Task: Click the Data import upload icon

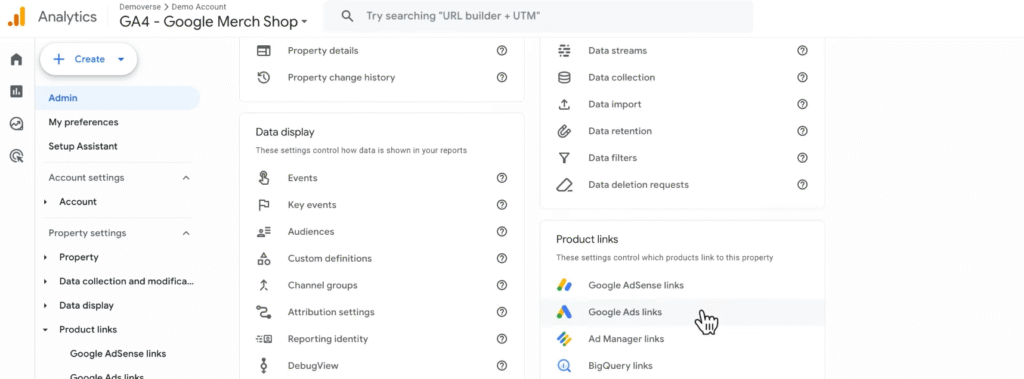Action: [564, 104]
